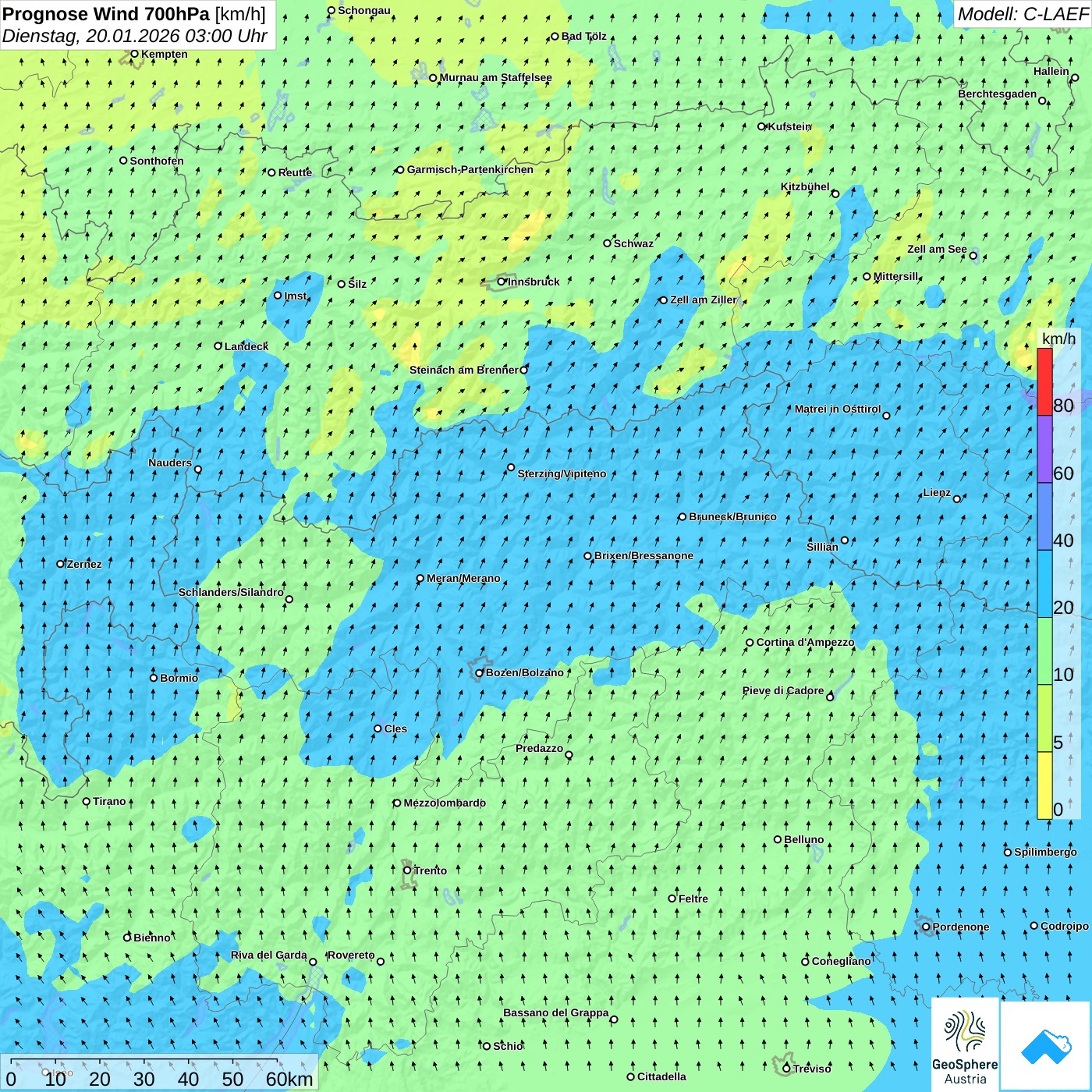Click the '60km' scale label
Image resolution: width=1092 pixels, height=1092 pixels.
(x=289, y=1079)
